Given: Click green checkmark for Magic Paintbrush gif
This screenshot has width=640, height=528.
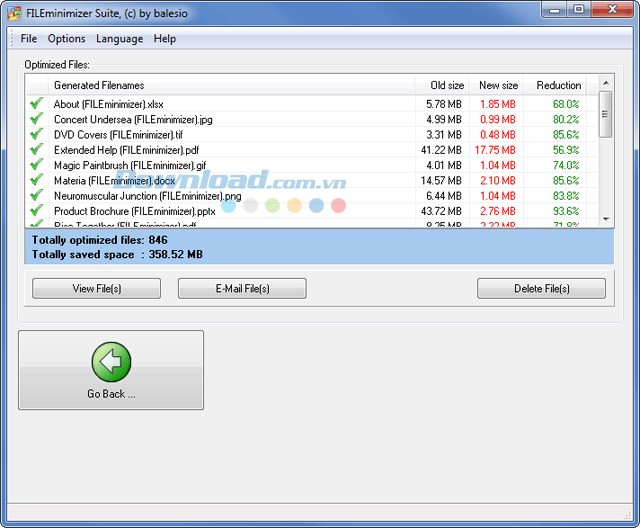Looking at the screenshot, I should coord(36,164).
